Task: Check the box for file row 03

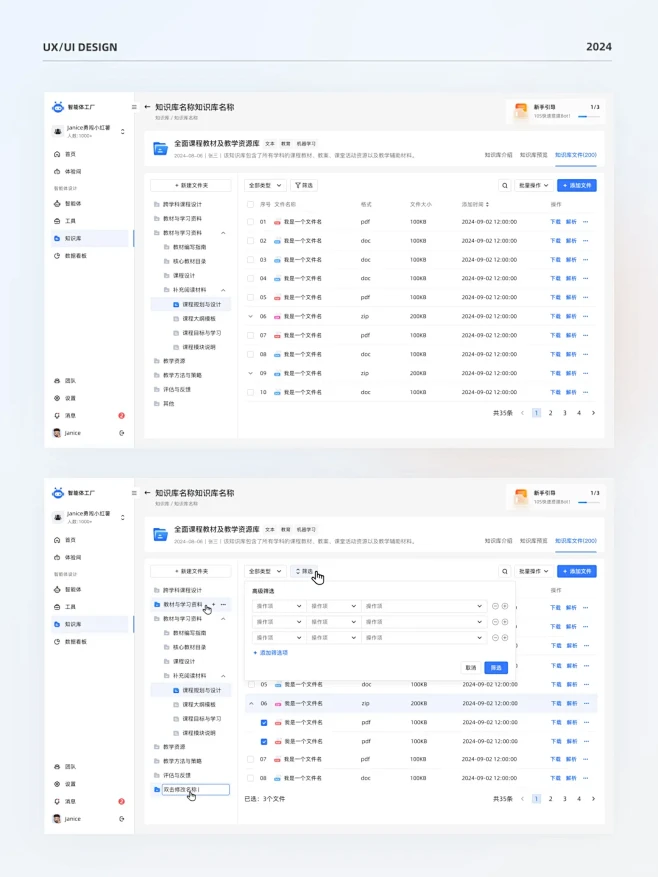Action: [x=251, y=260]
